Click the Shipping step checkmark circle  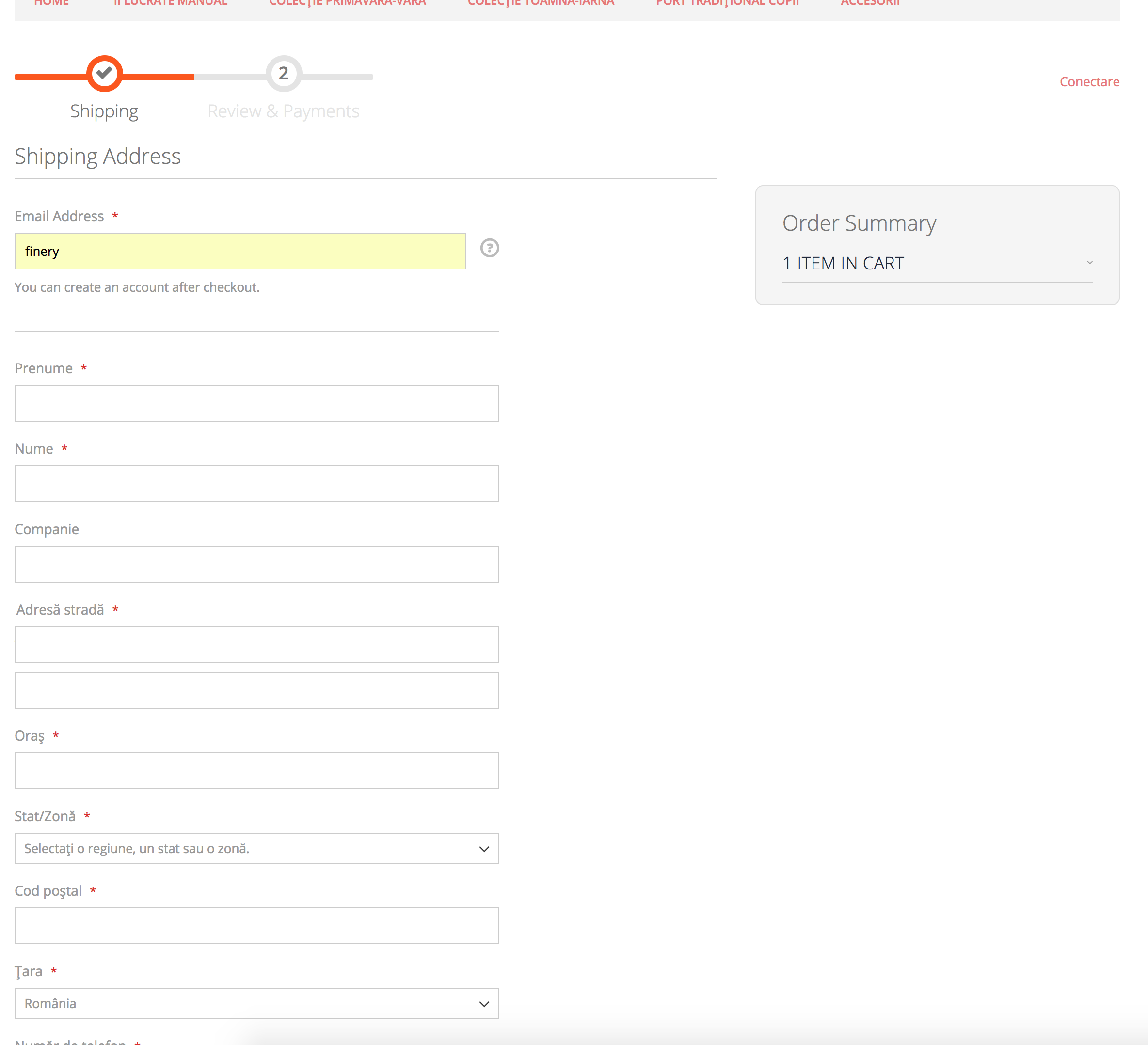[104, 73]
